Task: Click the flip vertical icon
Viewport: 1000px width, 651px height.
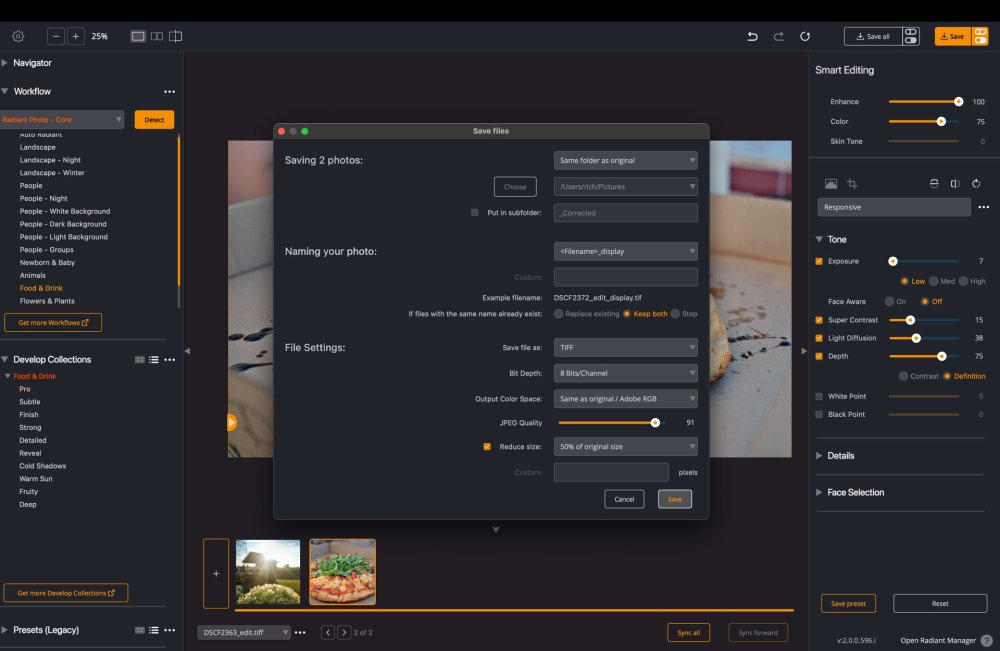Action: [934, 184]
